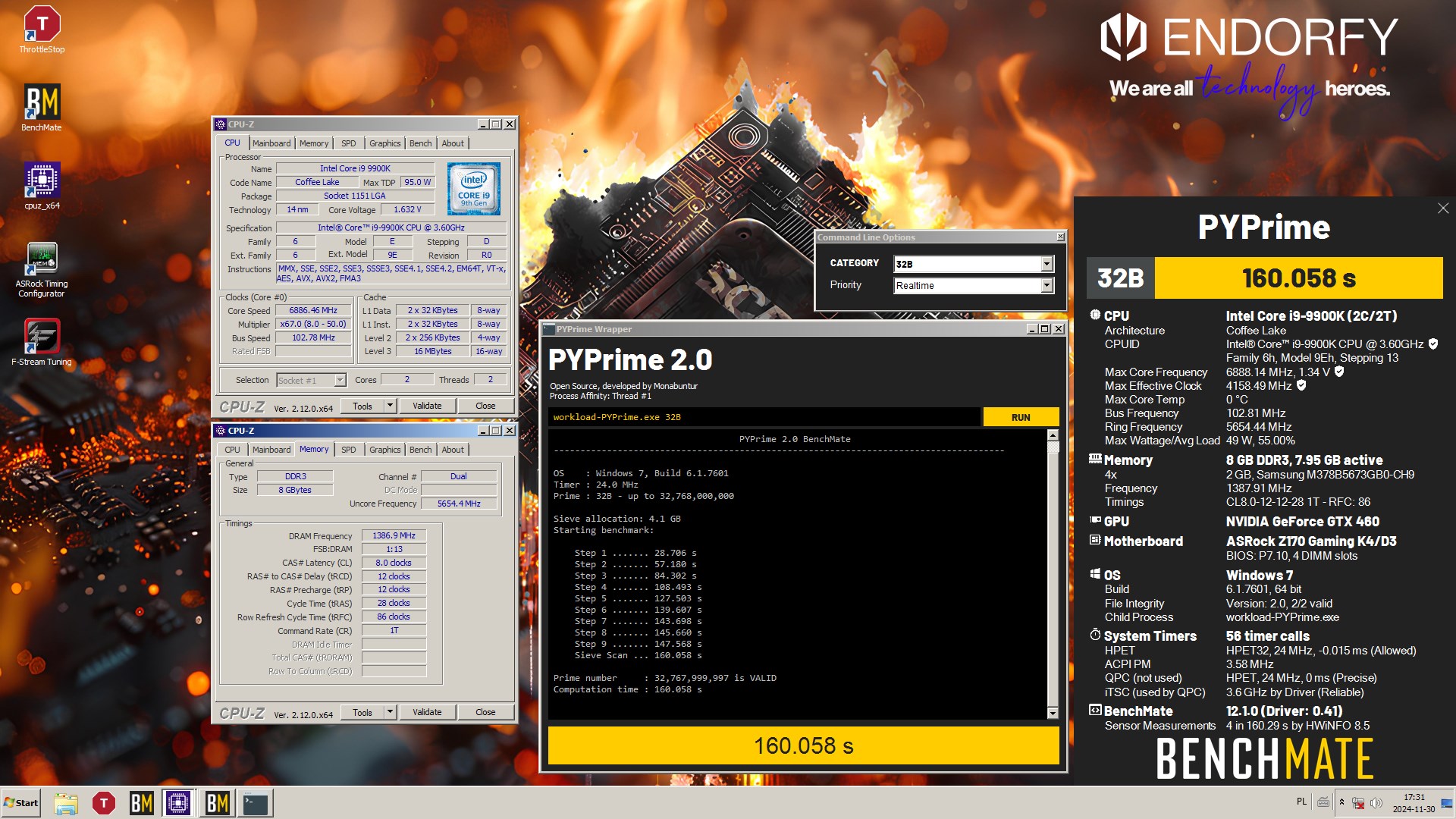Activate CPU-Z taskbar button
1456x819 pixels.
(x=178, y=803)
